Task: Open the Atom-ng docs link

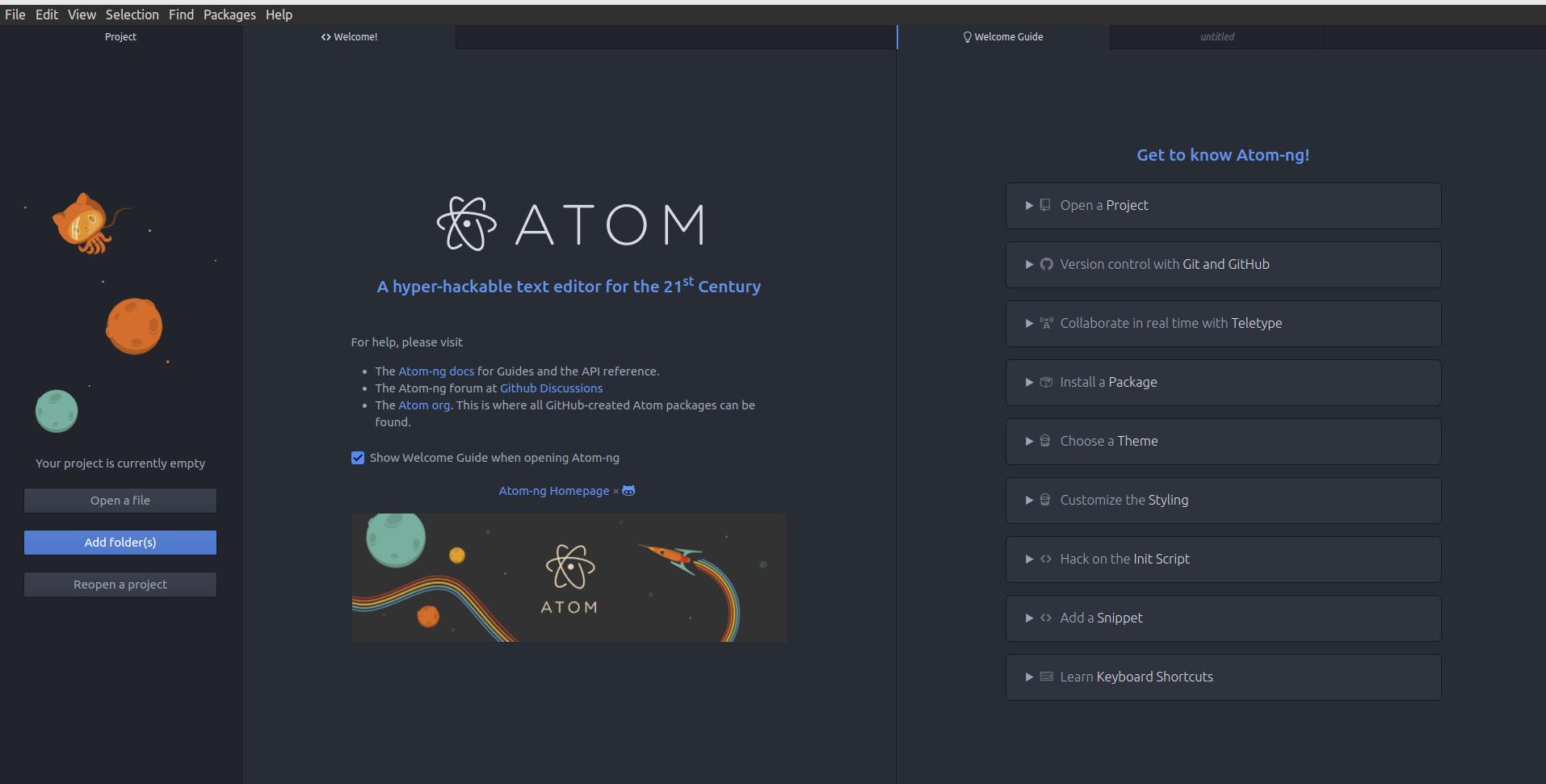Action: 436,371
